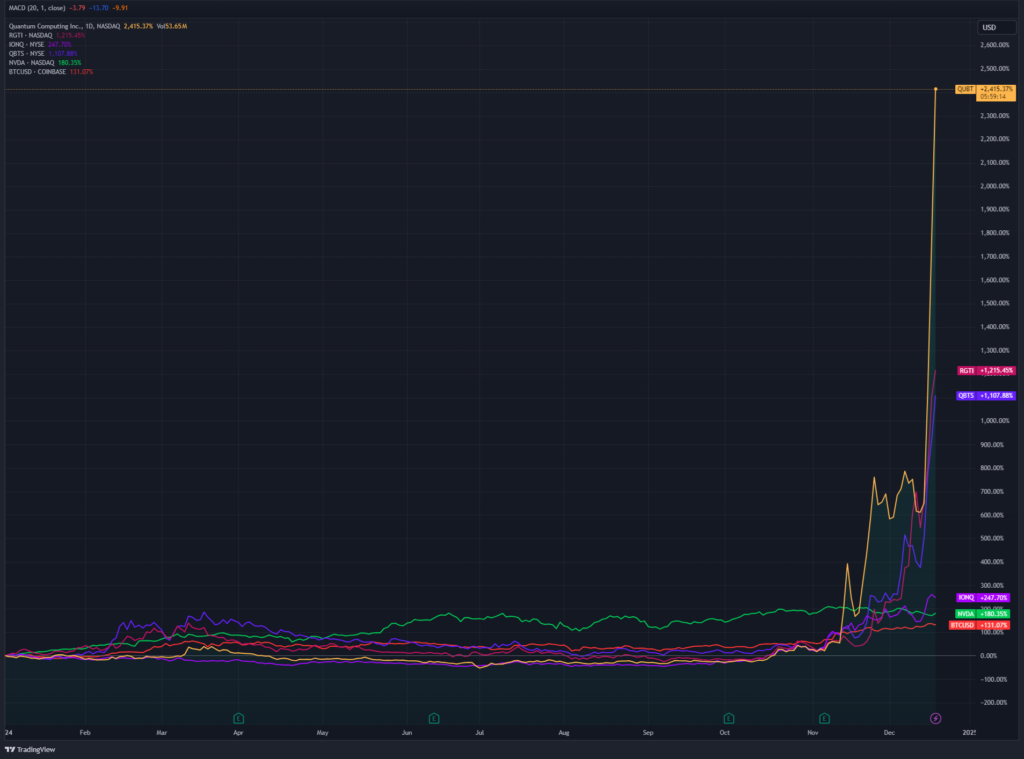Click the 2,000.00% price scale value

pyautogui.click(x=995, y=186)
